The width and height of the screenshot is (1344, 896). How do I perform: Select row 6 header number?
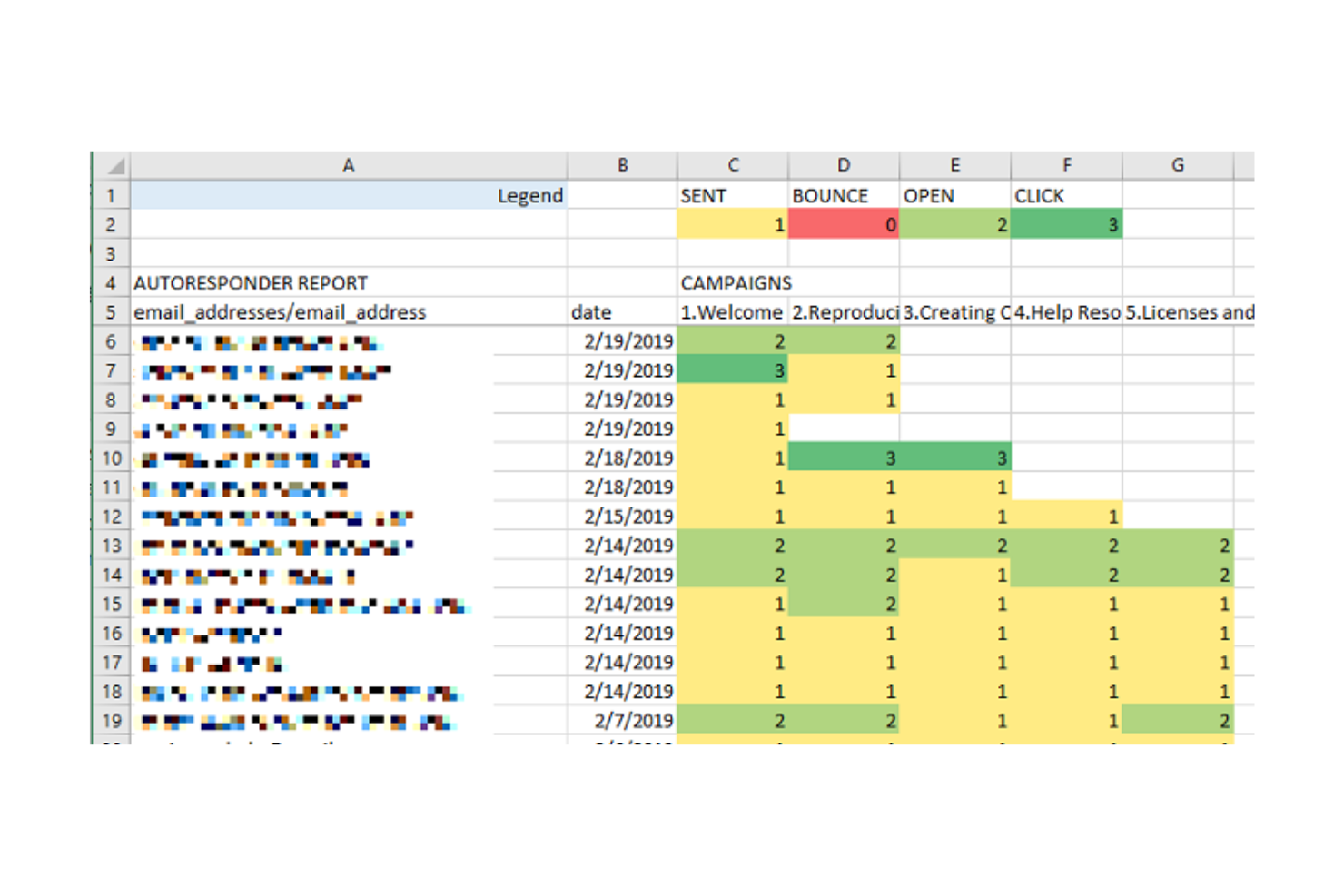pos(112,341)
